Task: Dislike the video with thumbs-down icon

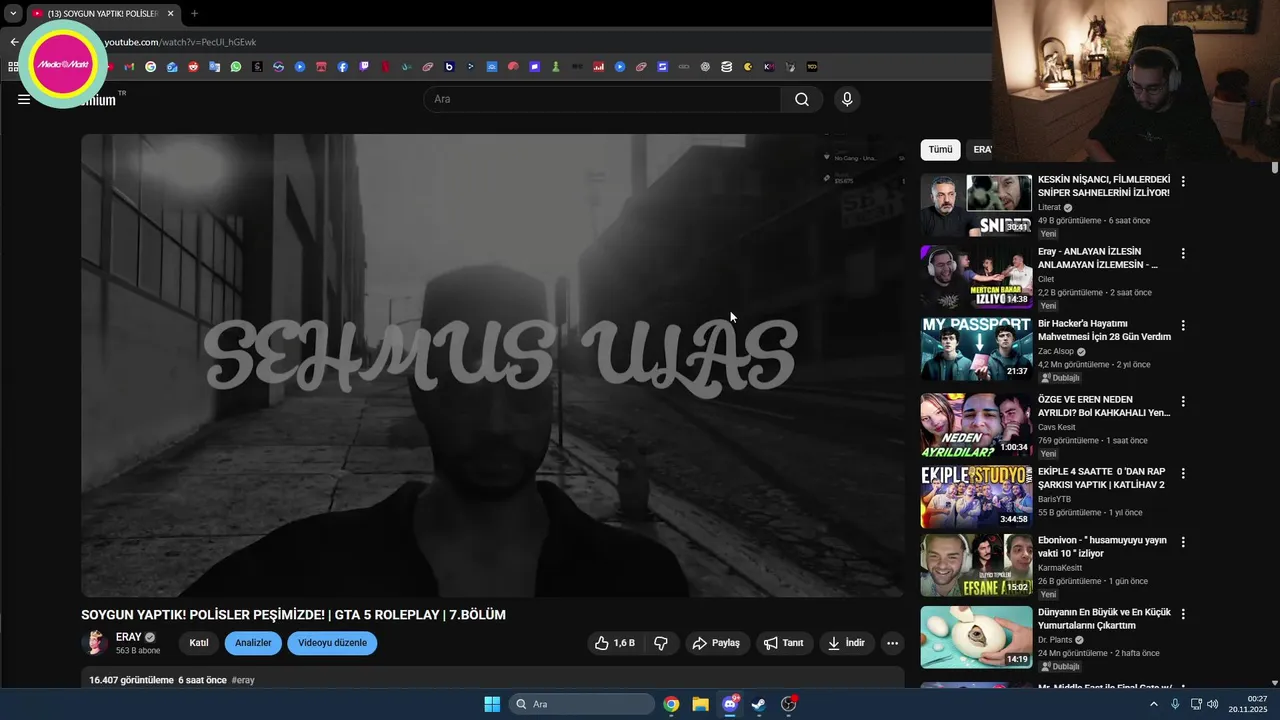Action: coord(661,643)
